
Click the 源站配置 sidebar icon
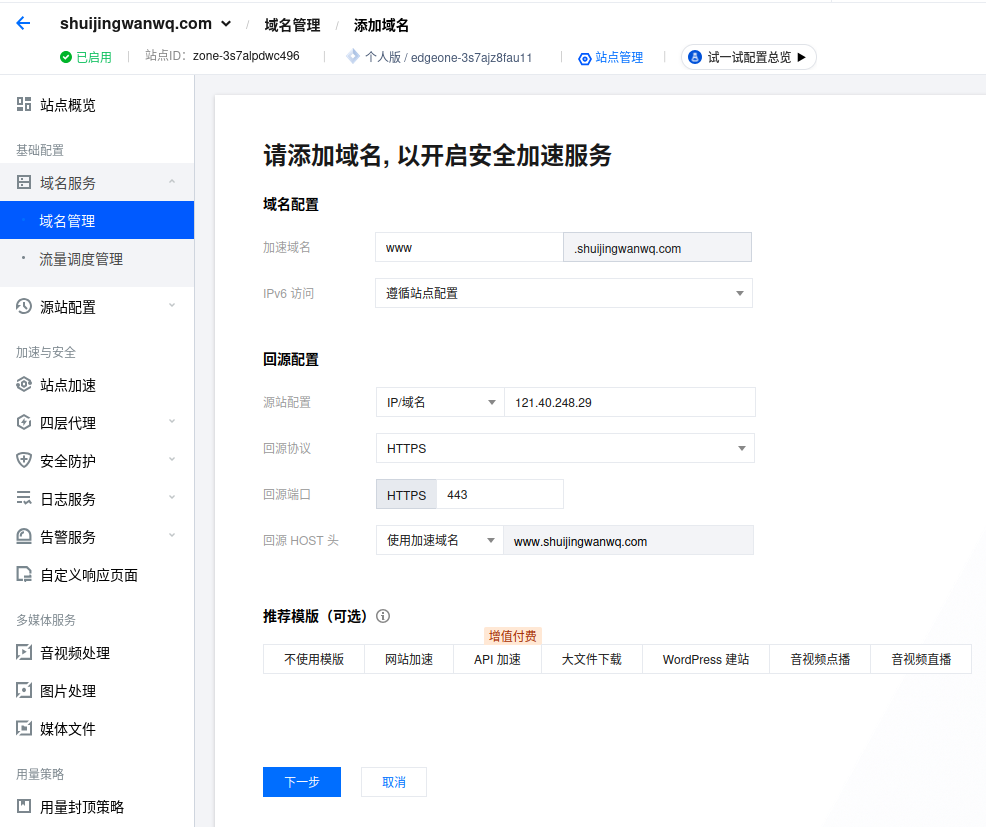(24, 306)
